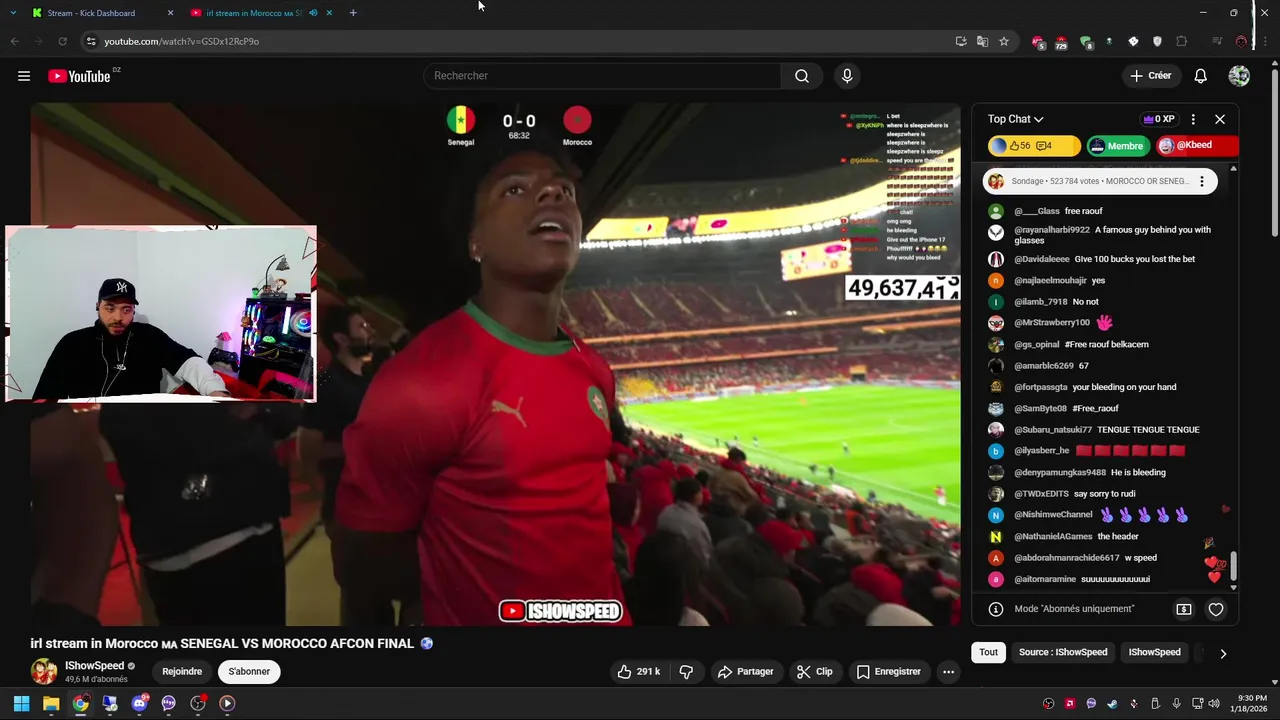Click the Partager button
Screen dimensions: 1280x720
(x=746, y=672)
